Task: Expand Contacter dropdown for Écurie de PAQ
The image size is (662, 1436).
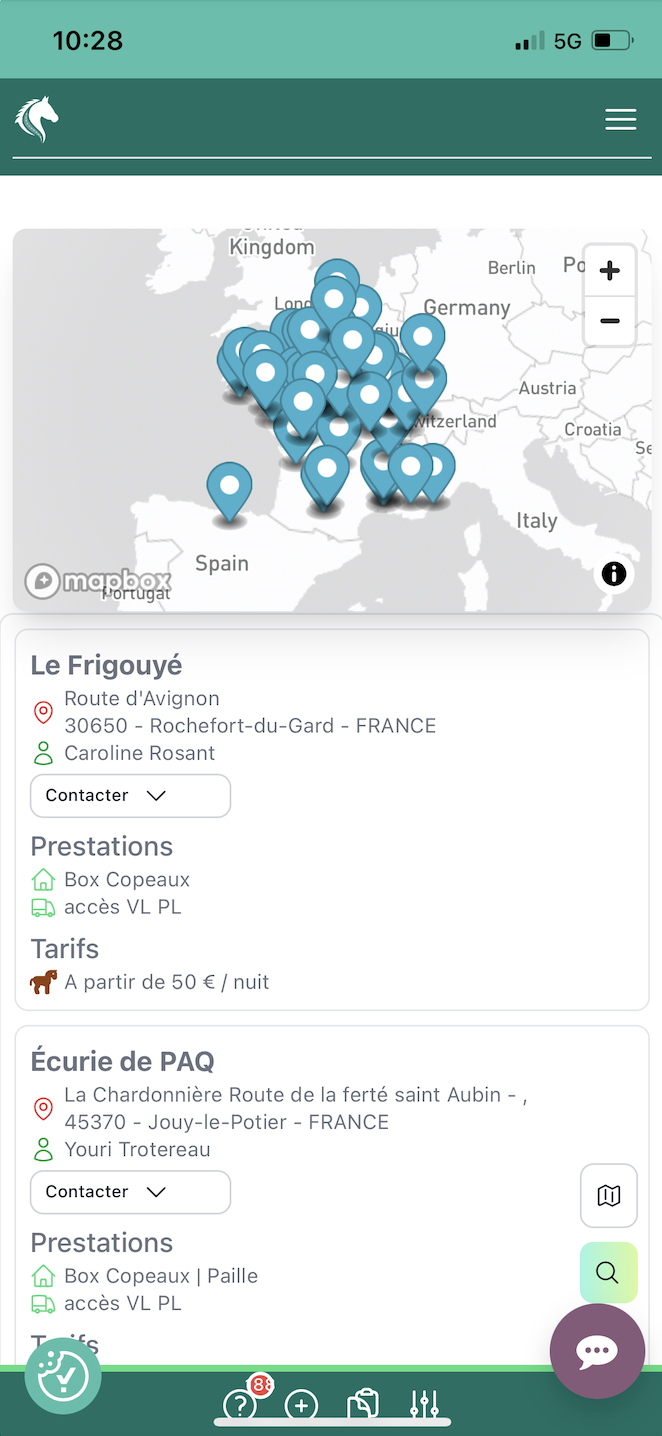Action: [130, 1192]
